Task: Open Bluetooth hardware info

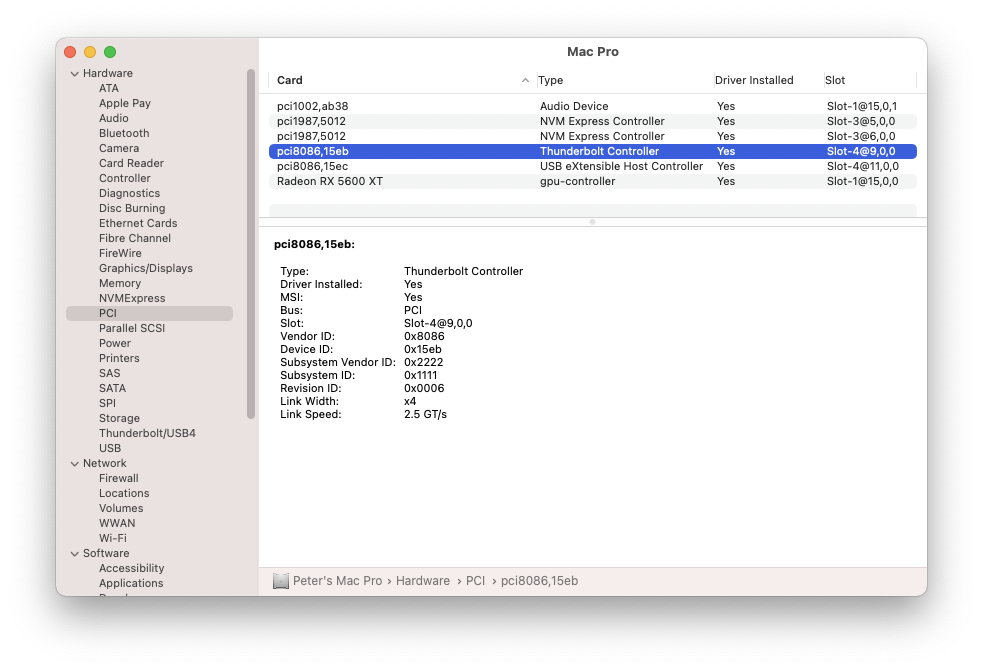Action: [124, 133]
